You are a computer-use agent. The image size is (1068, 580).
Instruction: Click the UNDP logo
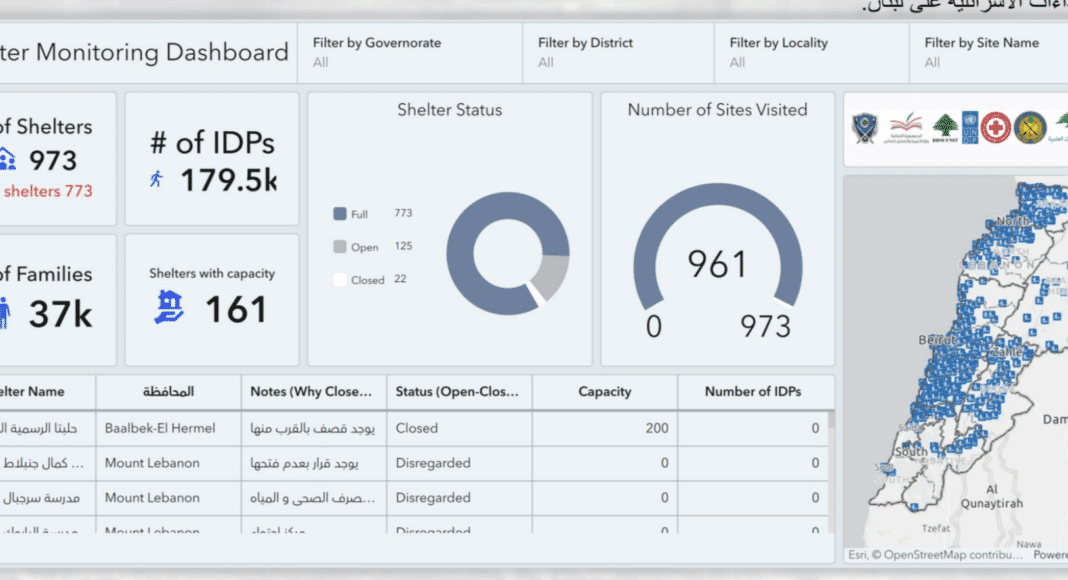click(969, 127)
